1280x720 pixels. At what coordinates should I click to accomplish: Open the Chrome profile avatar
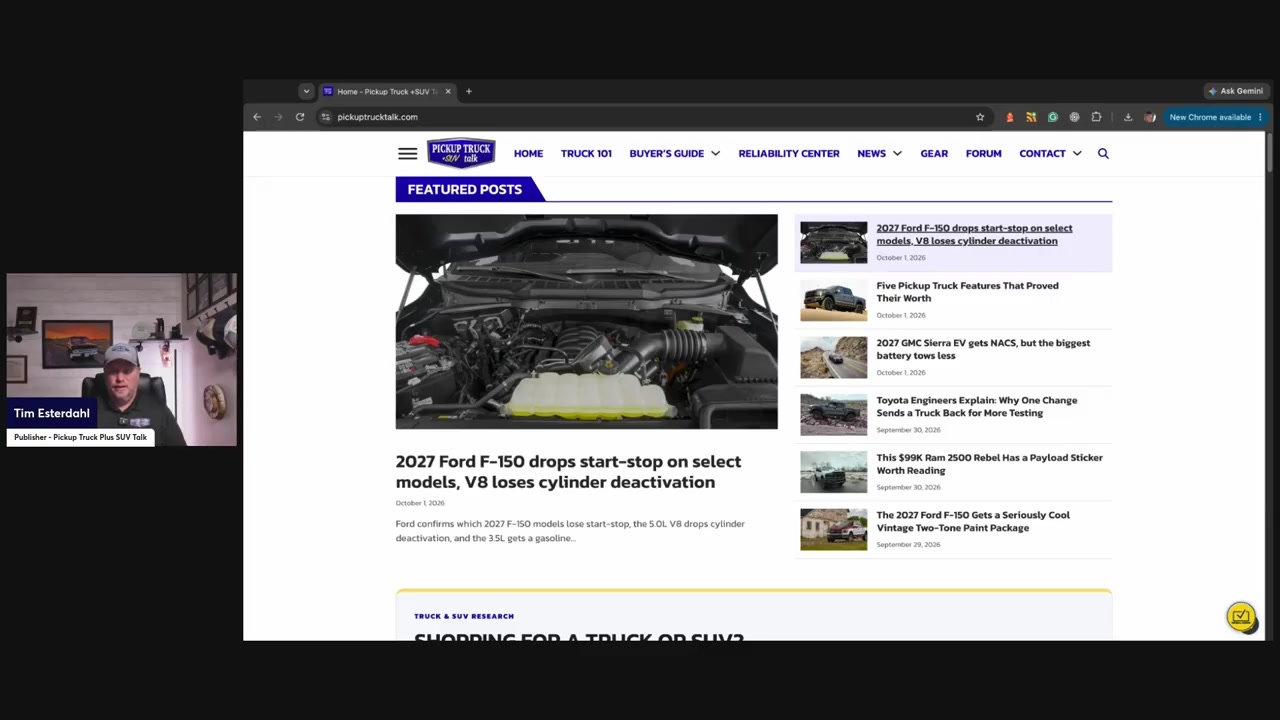tap(1150, 117)
